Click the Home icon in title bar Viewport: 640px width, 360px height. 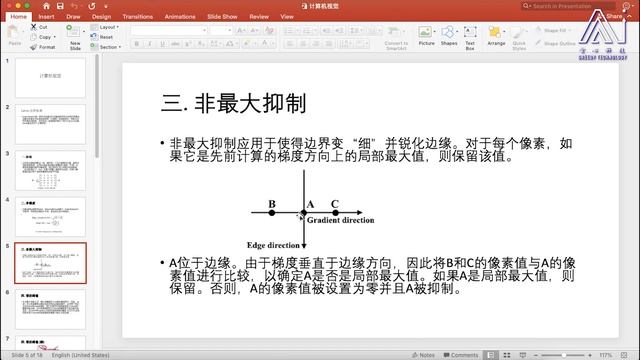point(46,6)
